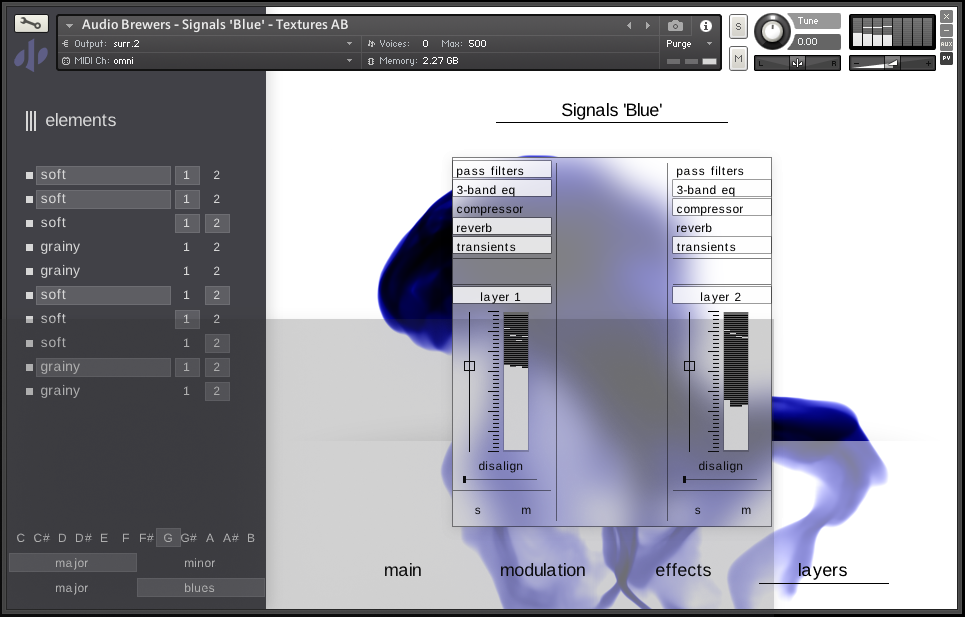Select the highlighted grainy element label
Screen dimensions: 965x617
[x=103, y=367]
